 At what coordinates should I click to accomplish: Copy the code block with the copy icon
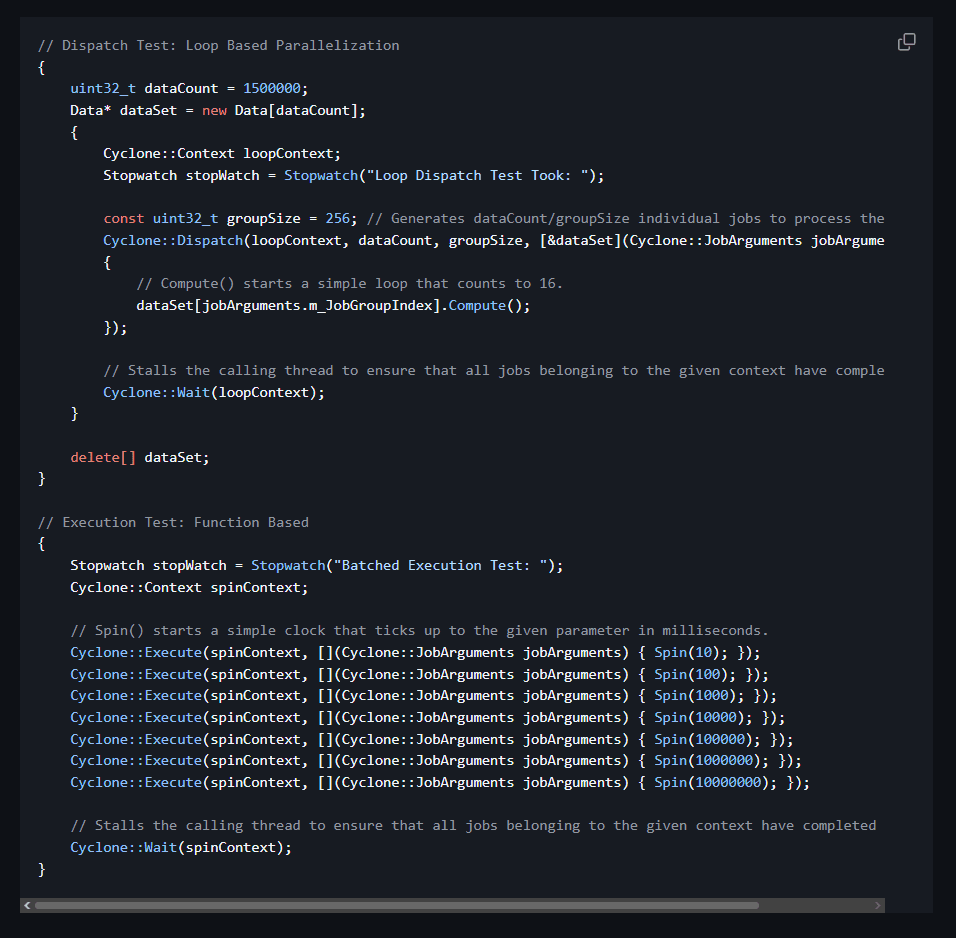(x=906, y=42)
